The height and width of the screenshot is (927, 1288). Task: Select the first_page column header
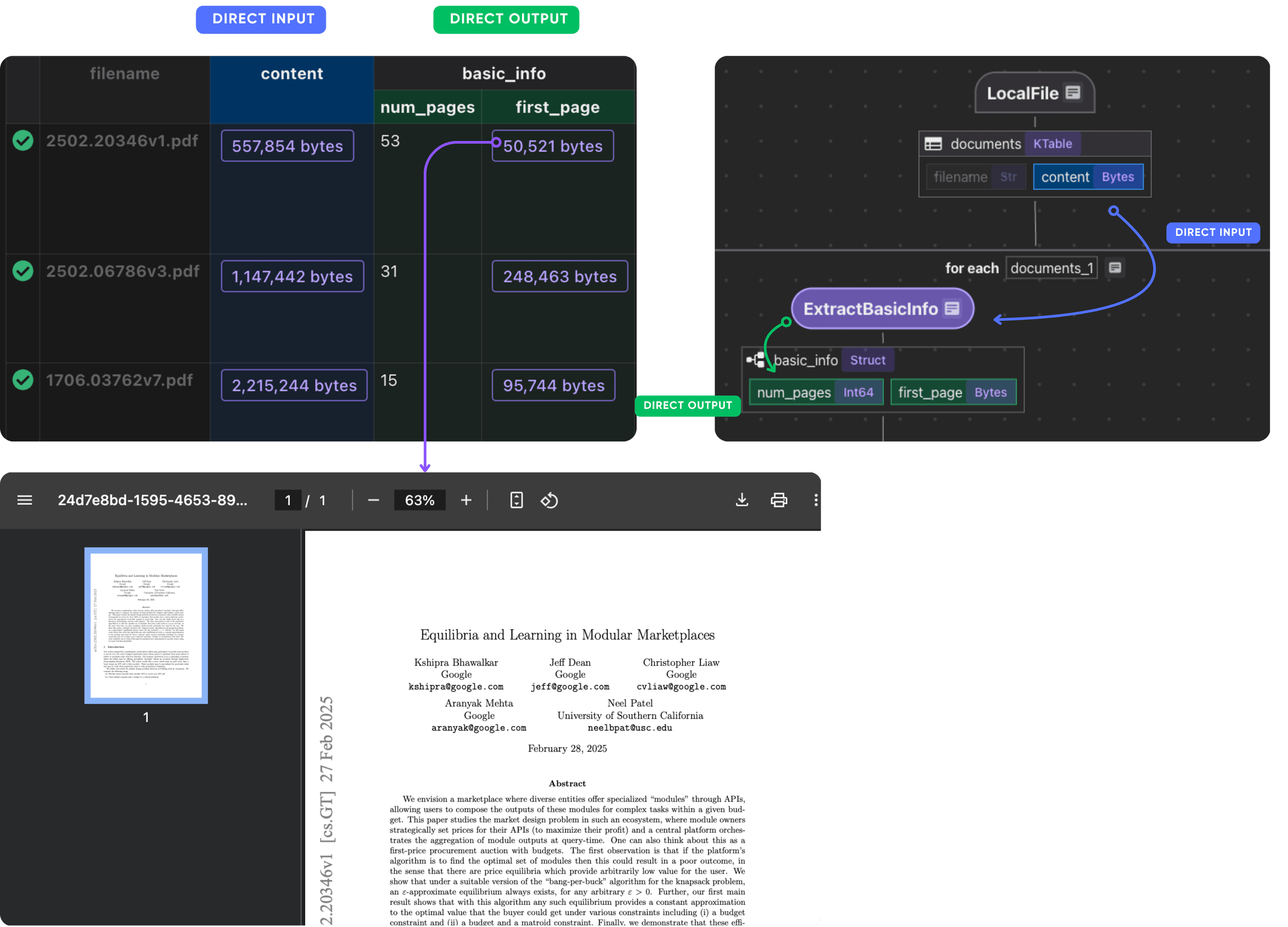[x=557, y=107]
